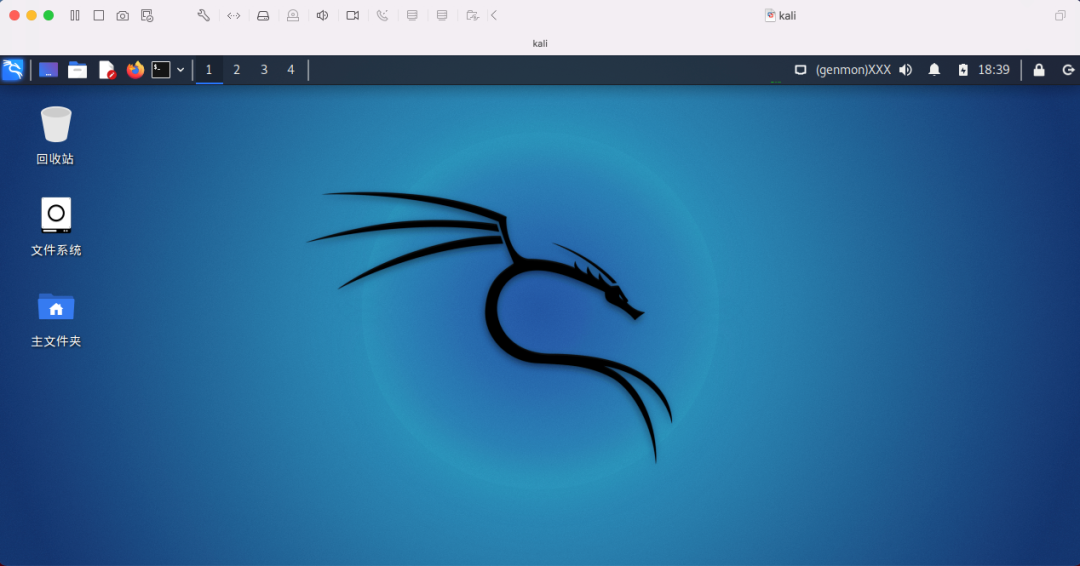Switch to workspace 3
Screen dimensions: 1080x566
point(264,70)
